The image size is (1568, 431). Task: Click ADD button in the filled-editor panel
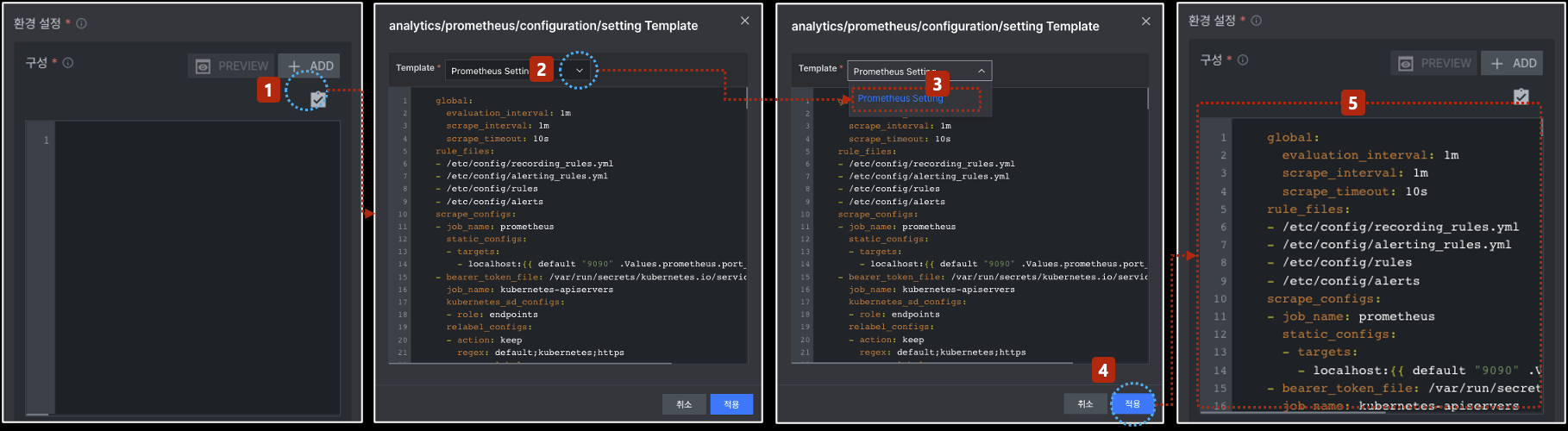(x=1513, y=63)
